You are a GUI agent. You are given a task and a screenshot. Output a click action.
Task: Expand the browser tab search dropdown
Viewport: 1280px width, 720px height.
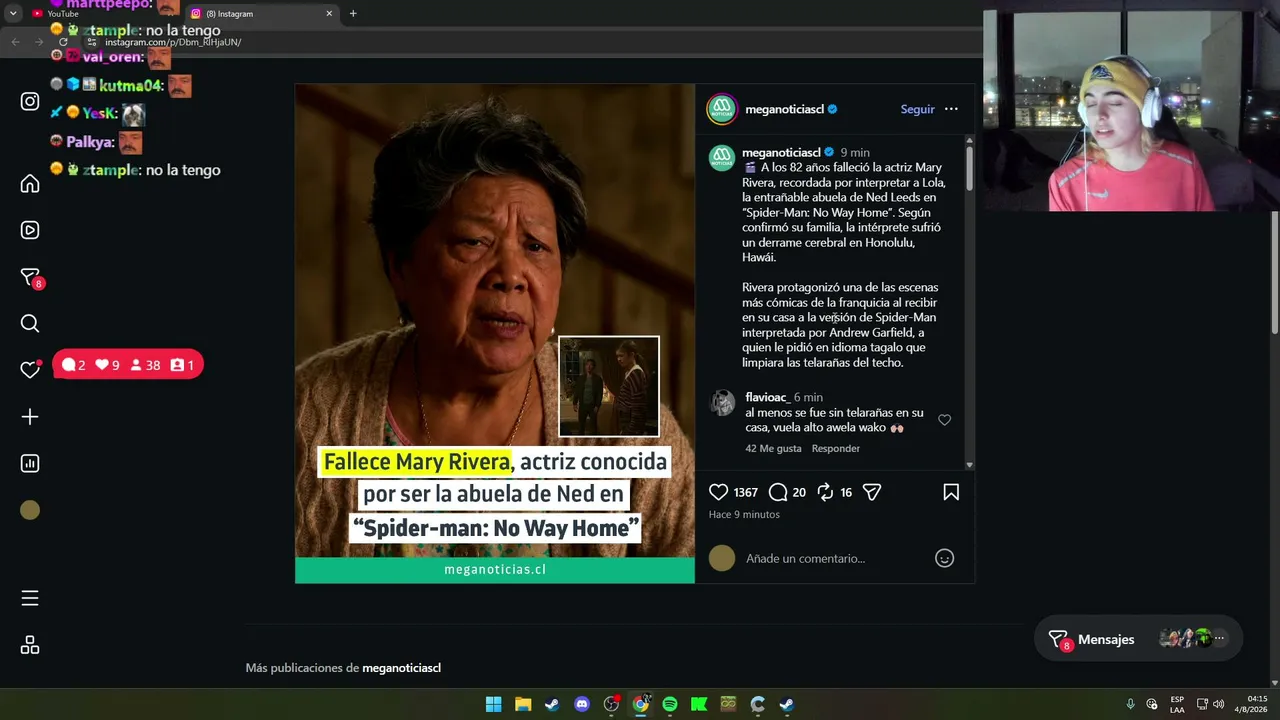tap(13, 14)
